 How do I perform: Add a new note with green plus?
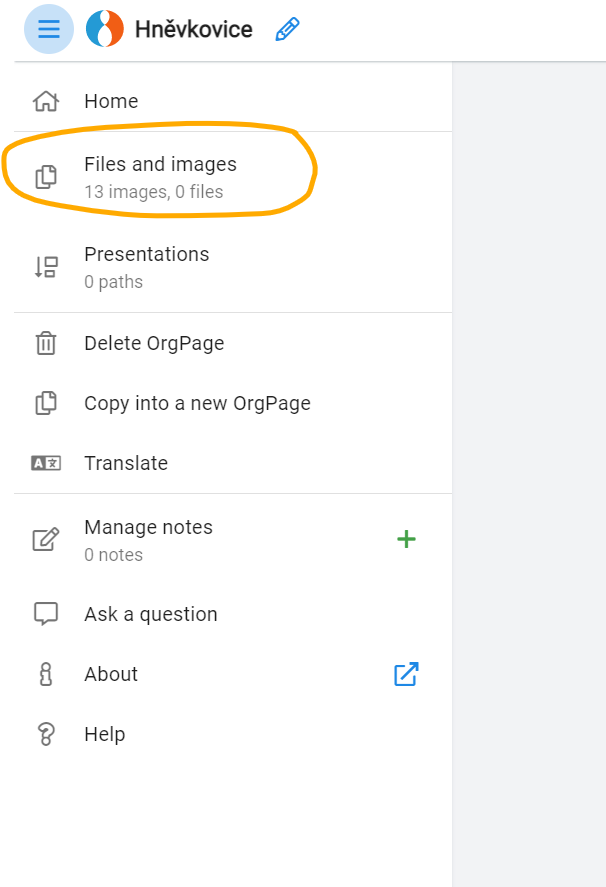pyautogui.click(x=406, y=539)
